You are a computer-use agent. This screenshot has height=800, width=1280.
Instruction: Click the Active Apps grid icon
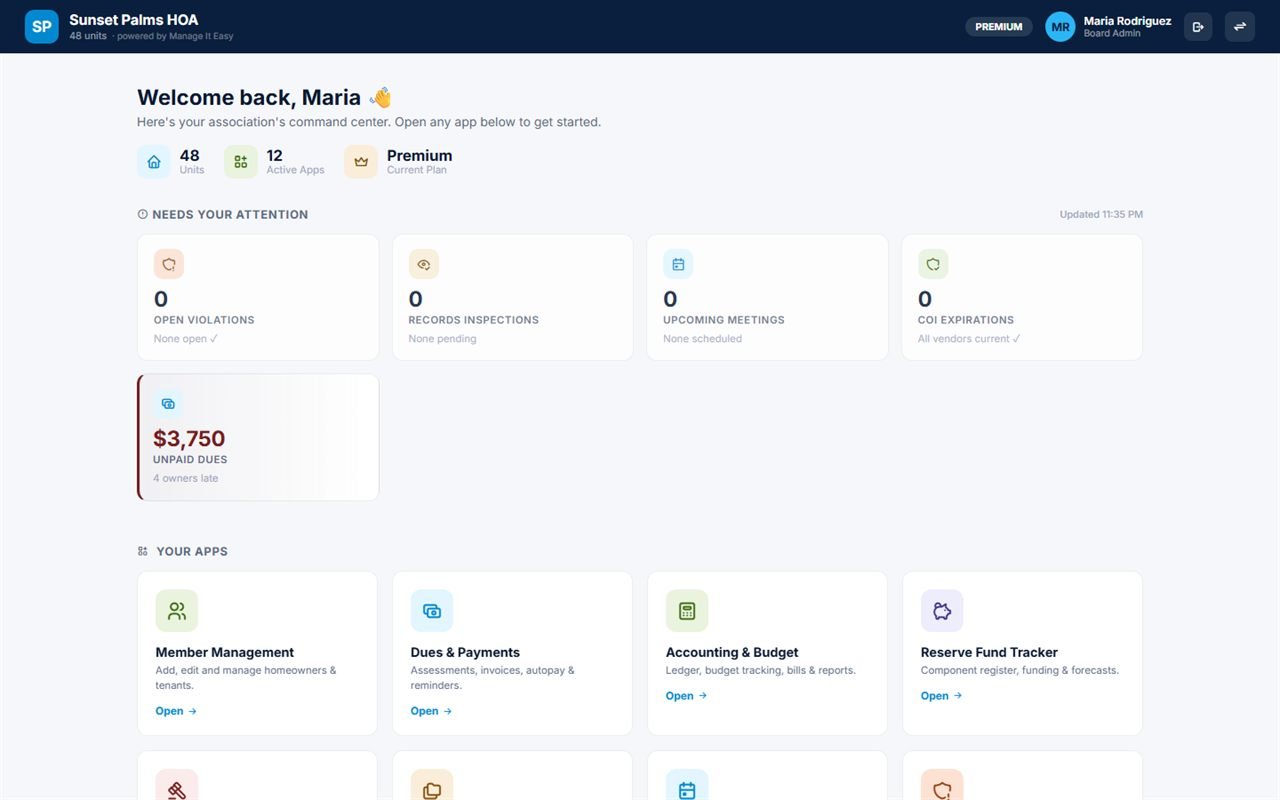(x=241, y=162)
